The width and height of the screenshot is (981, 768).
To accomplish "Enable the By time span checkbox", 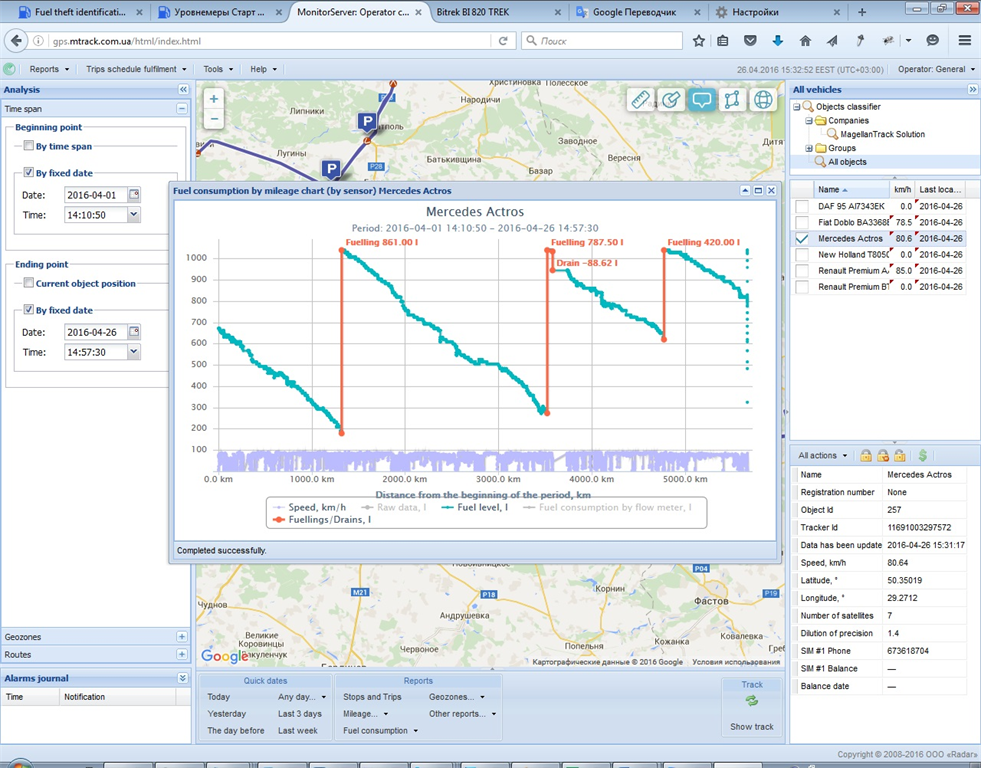I will 29,146.
